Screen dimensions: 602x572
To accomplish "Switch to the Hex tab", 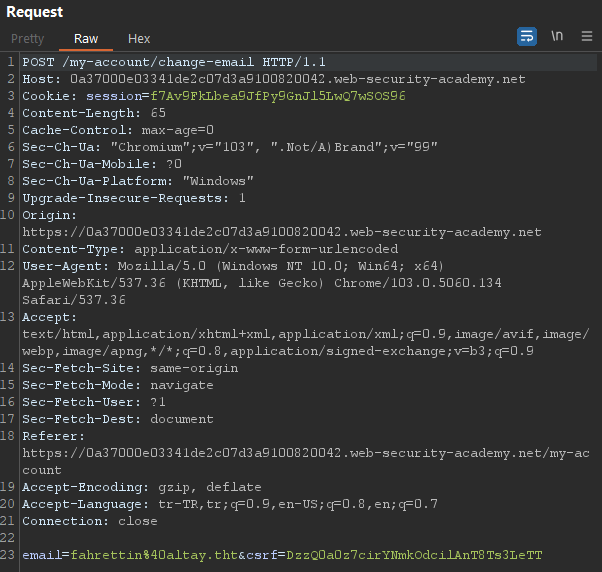I will tap(139, 39).
